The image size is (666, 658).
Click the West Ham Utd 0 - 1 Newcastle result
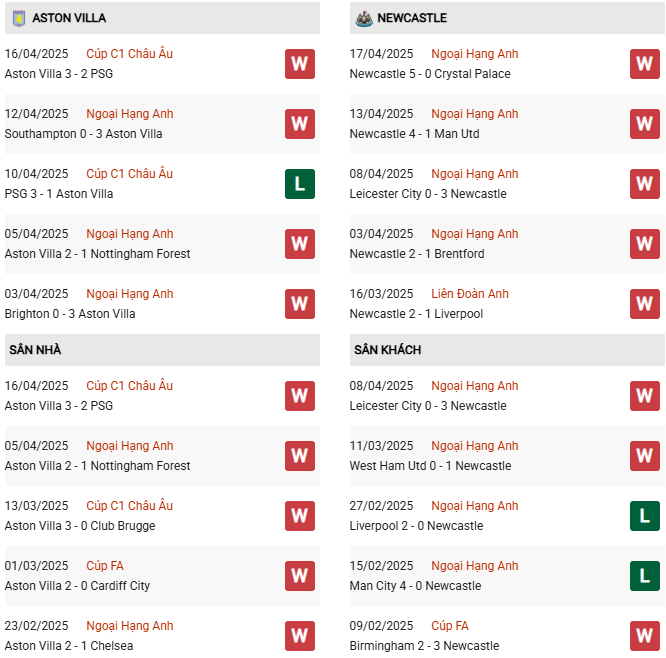(430, 466)
